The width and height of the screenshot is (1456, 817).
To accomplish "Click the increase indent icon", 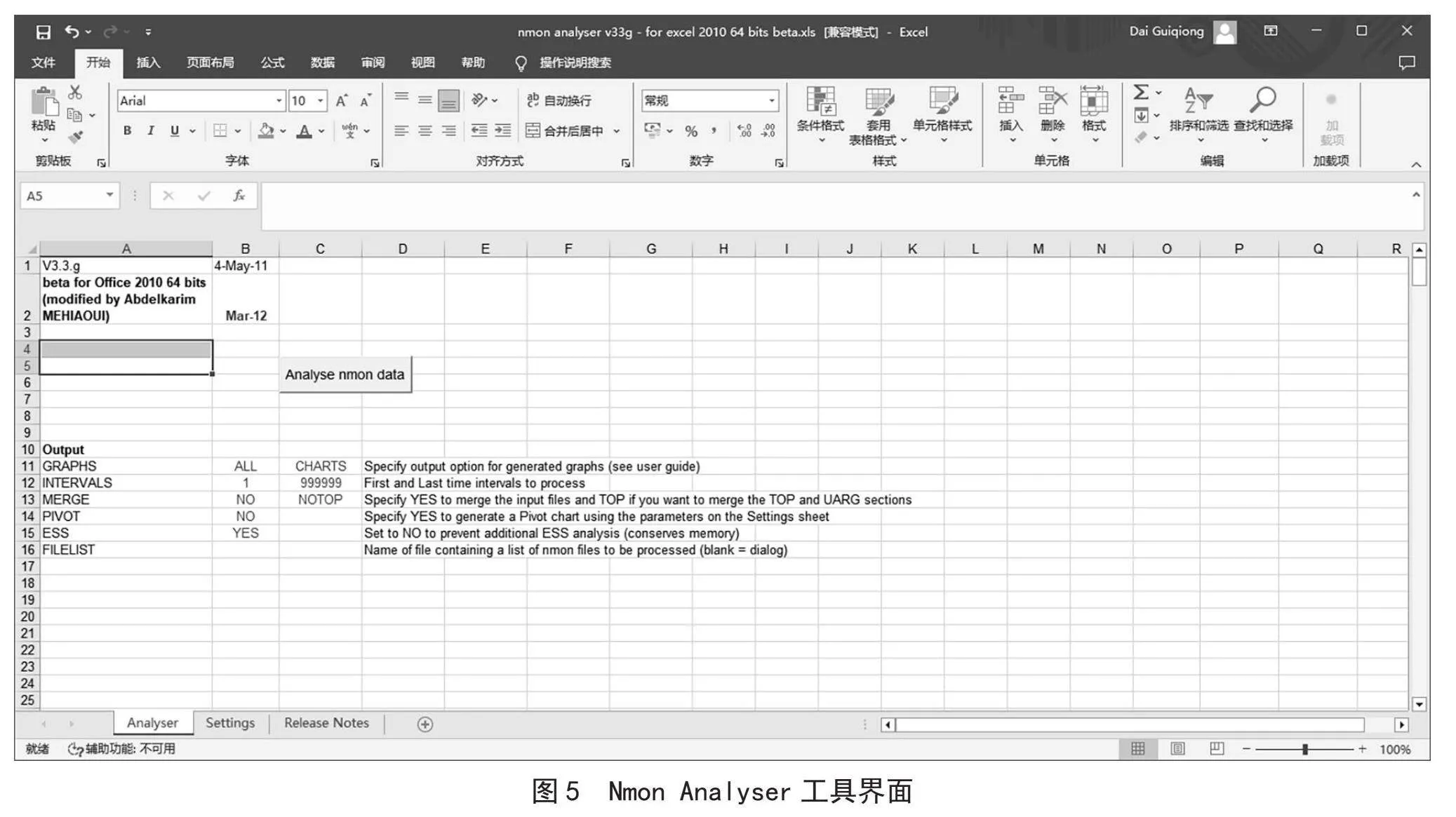I will point(503,130).
